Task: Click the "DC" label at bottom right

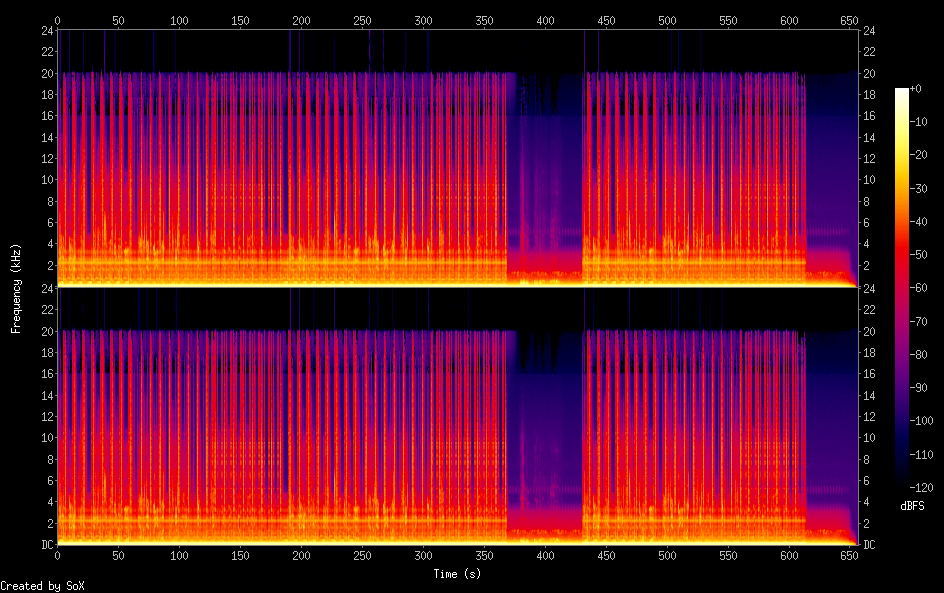Action: [870, 545]
